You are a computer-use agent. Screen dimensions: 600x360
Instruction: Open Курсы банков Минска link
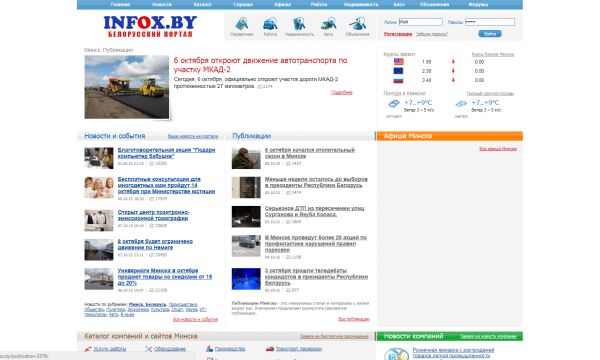(493, 54)
